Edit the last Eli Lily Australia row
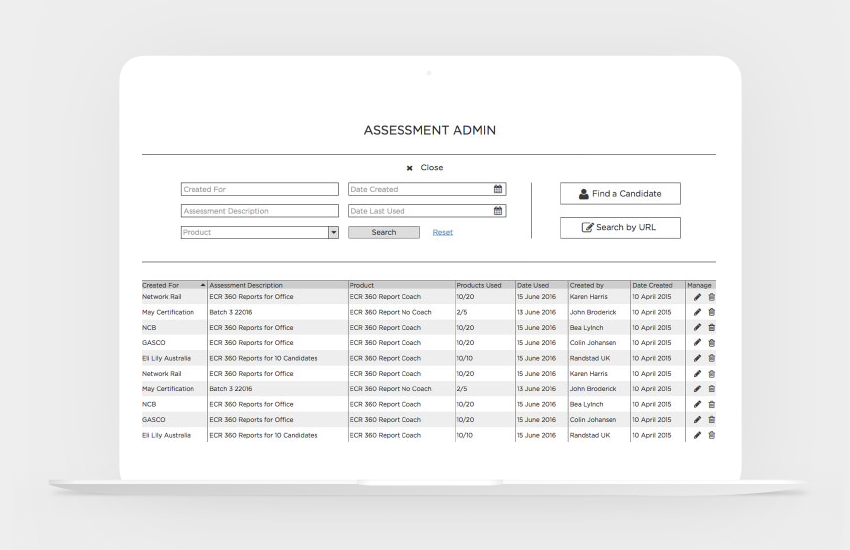The image size is (850, 550). (x=697, y=435)
